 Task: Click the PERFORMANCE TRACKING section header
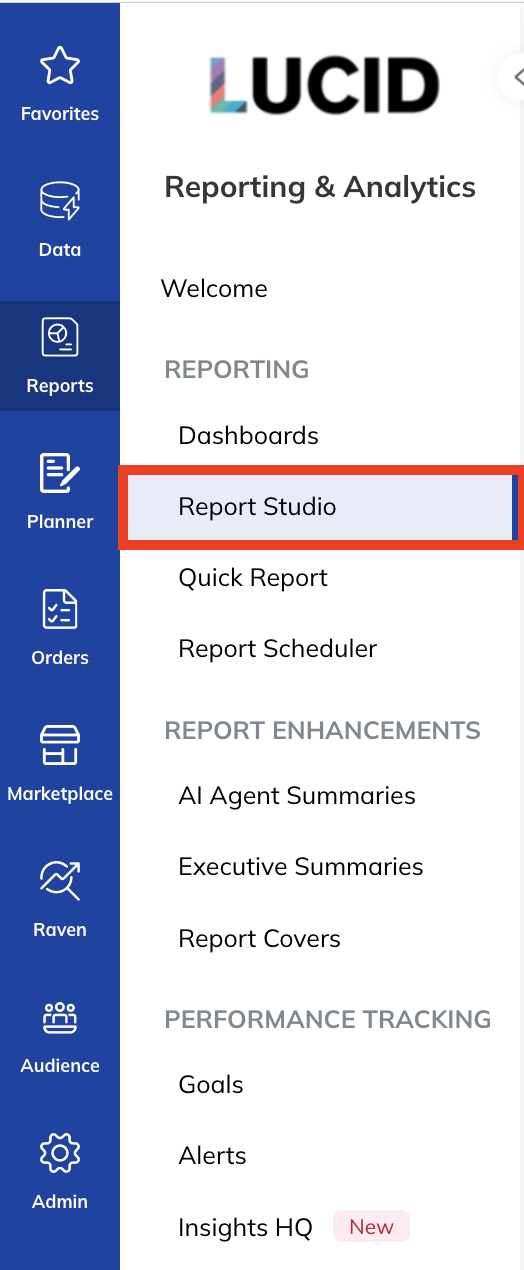click(327, 1020)
